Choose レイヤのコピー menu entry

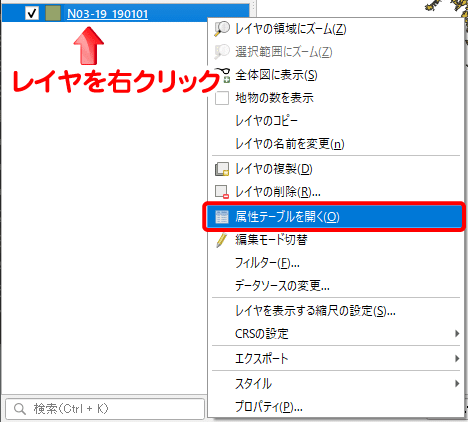pyautogui.click(x=336, y=121)
